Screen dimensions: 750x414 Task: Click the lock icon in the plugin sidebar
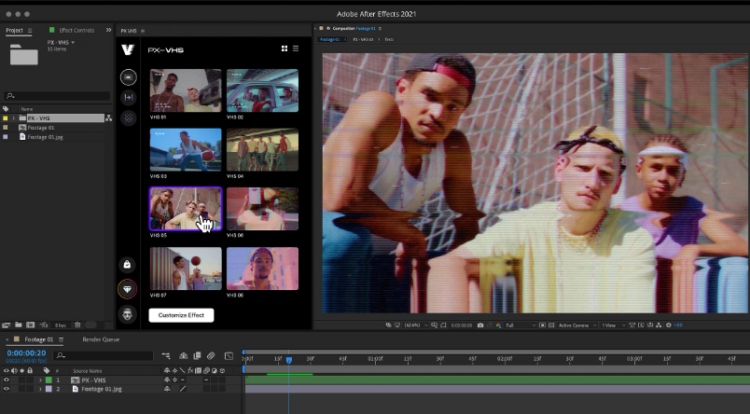pyautogui.click(x=128, y=265)
